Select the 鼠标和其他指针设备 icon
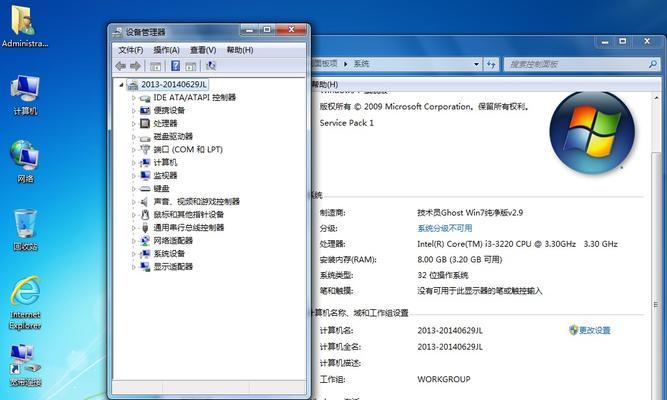 [145, 214]
